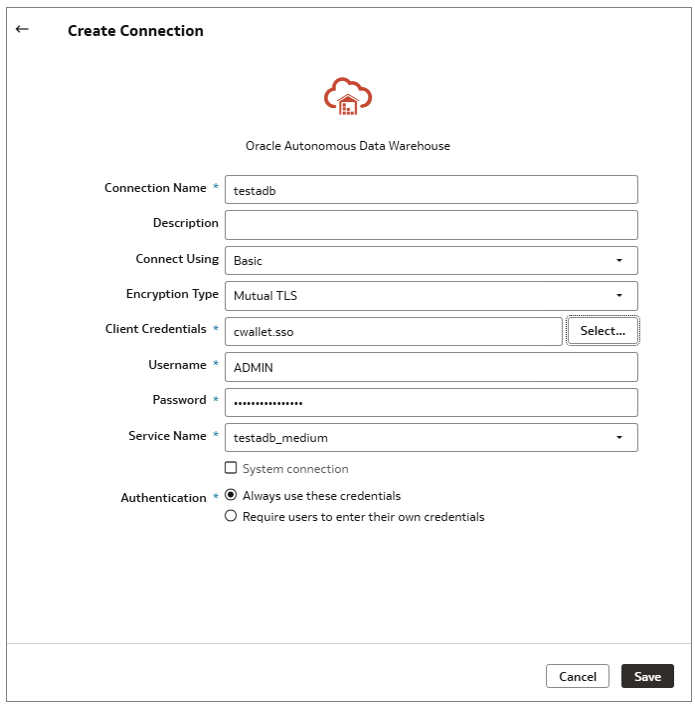This screenshot has height=705, width=695.
Task: Click the Connection Name field
Action: [x=431, y=189]
